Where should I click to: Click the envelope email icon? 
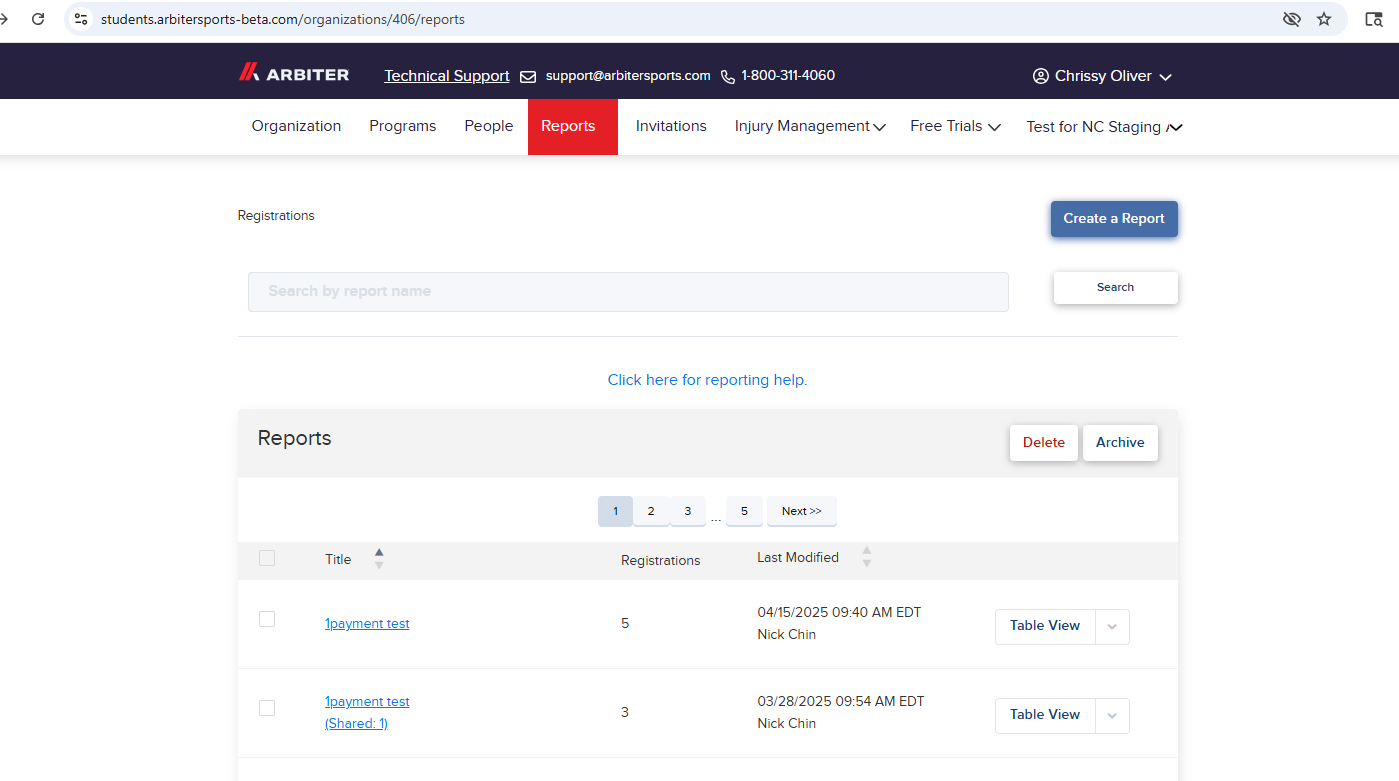point(528,77)
